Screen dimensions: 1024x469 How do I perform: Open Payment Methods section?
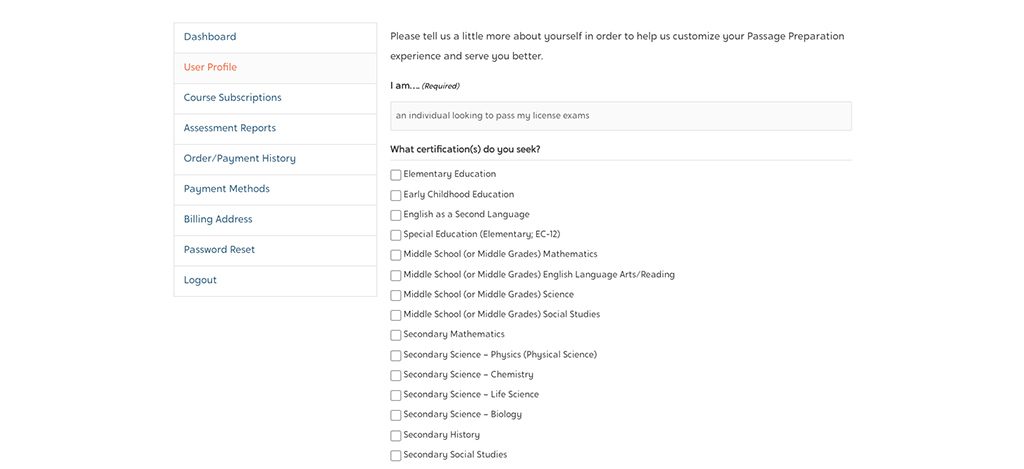[x=275, y=189]
